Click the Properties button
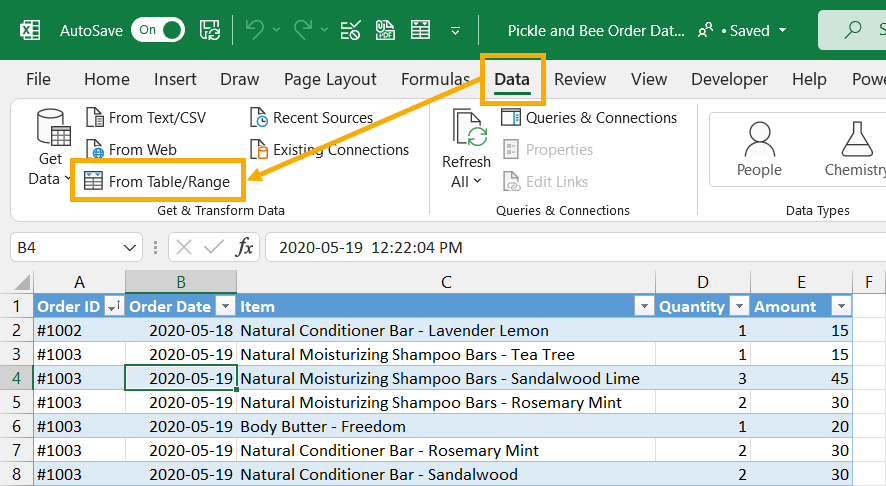886x486 pixels. click(548, 150)
